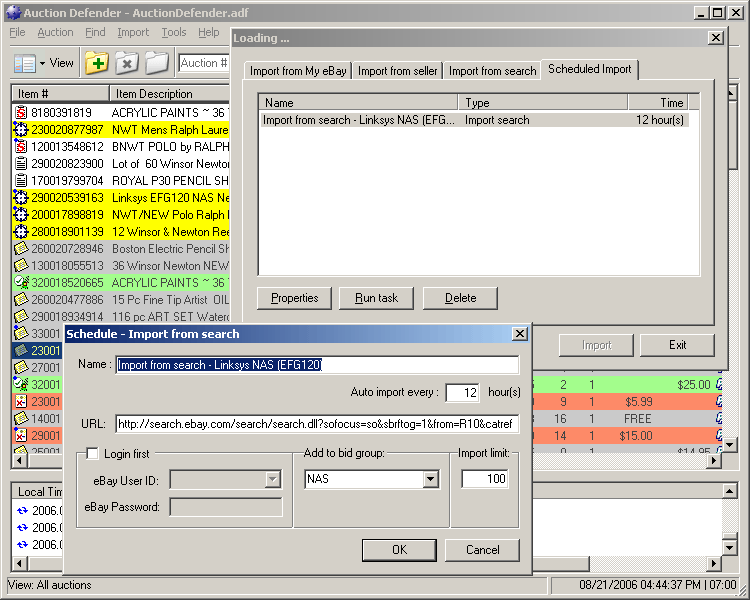
Task: Enable the Login first checkbox
Action: [92, 454]
